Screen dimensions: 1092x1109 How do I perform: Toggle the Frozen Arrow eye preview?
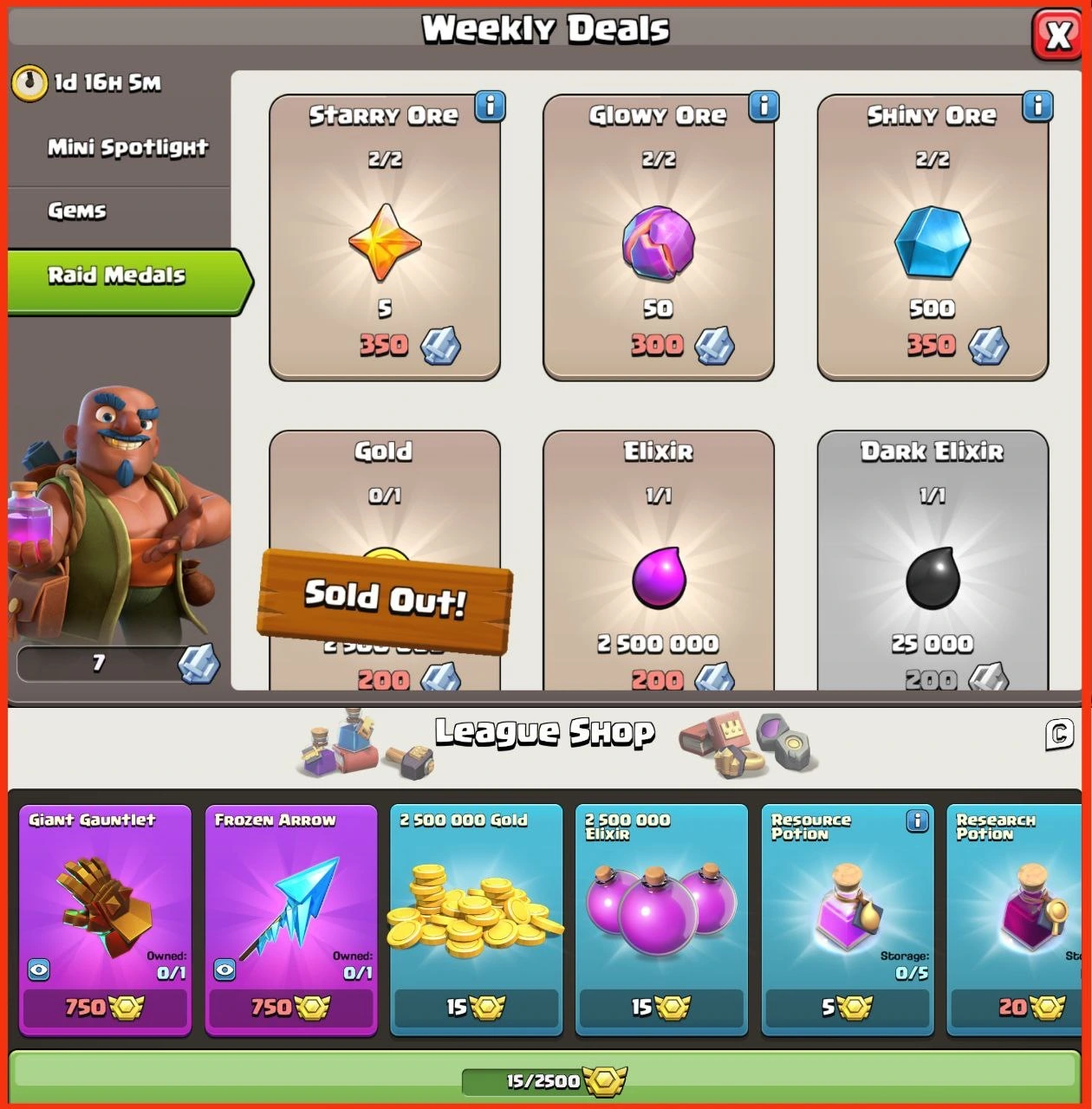click(x=224, y=970)
